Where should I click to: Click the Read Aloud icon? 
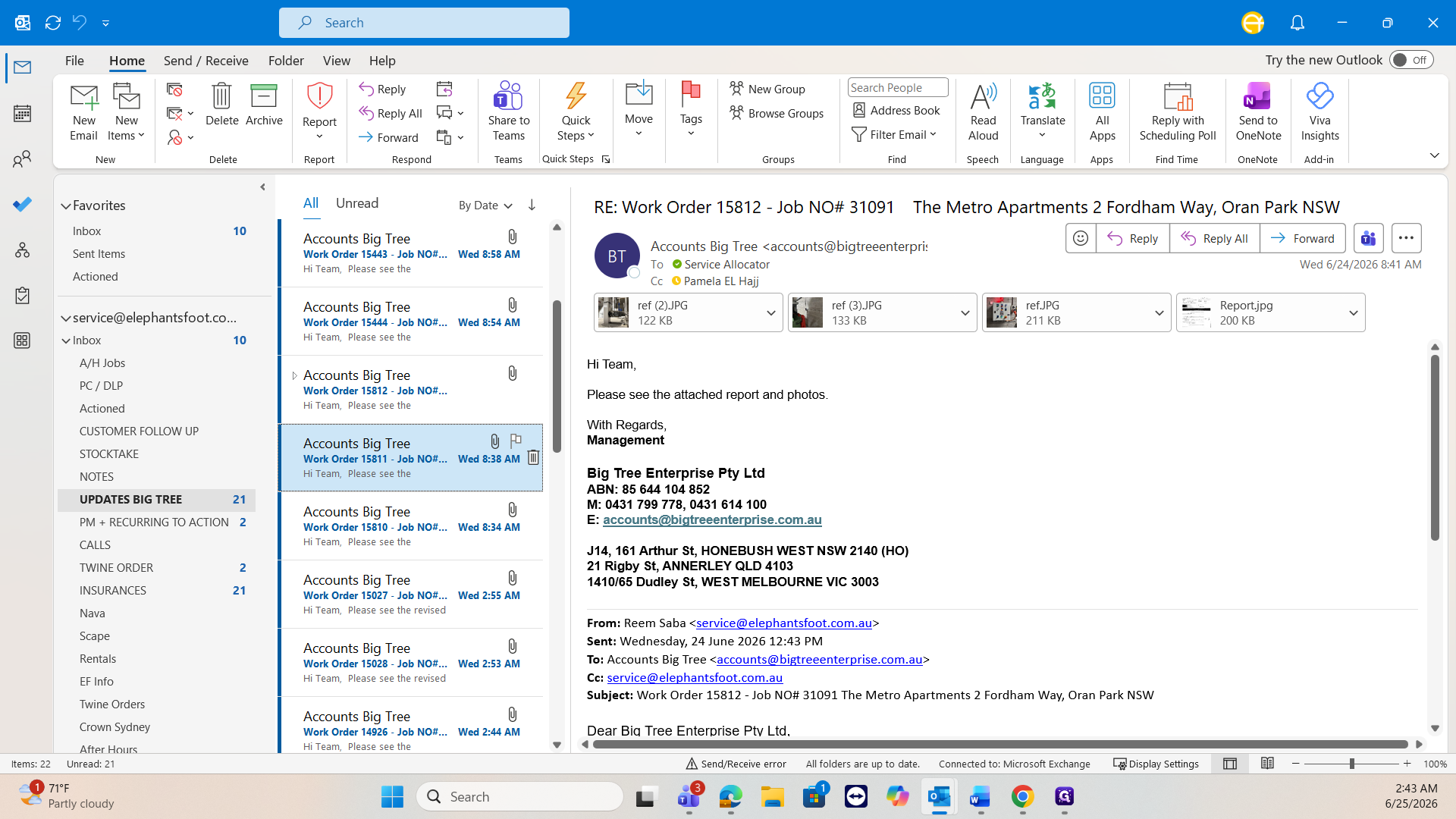point(983,96)
